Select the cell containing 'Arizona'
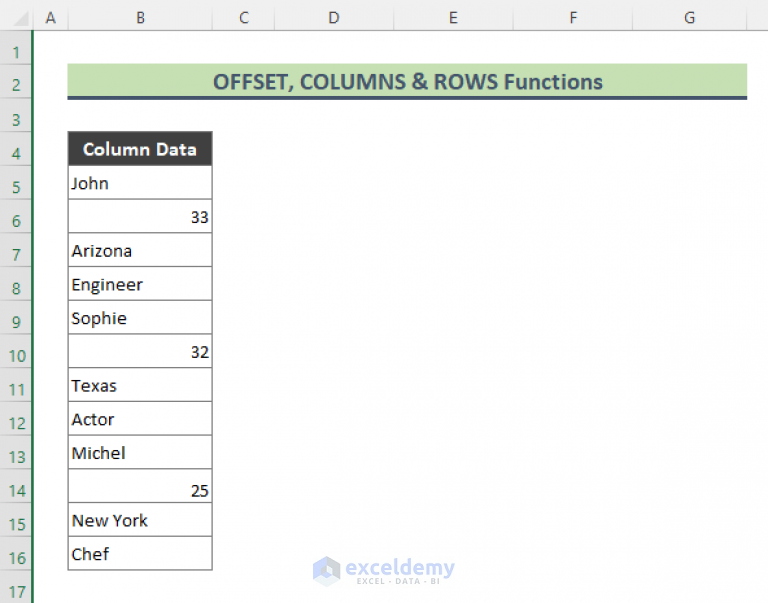The width and height of the screenshot is (768, 603). (140, 250)
